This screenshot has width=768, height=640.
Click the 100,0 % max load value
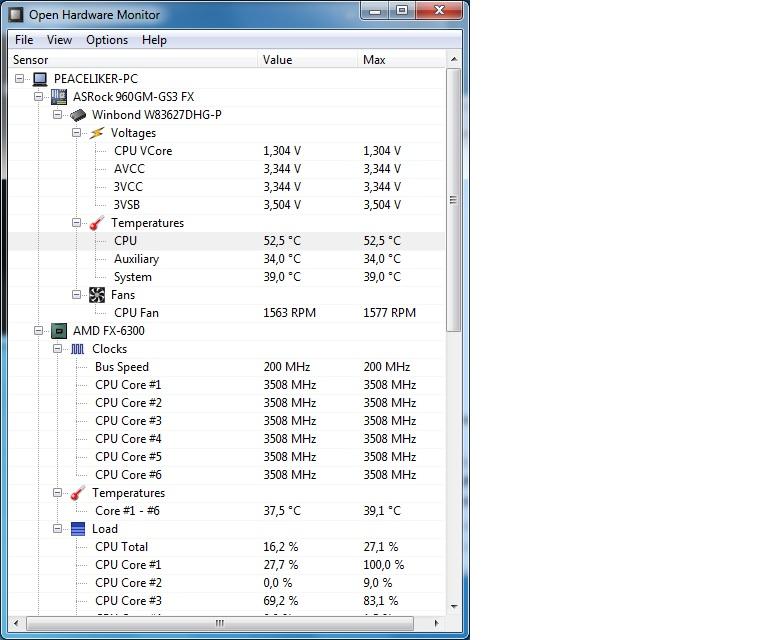click(384, 565)
